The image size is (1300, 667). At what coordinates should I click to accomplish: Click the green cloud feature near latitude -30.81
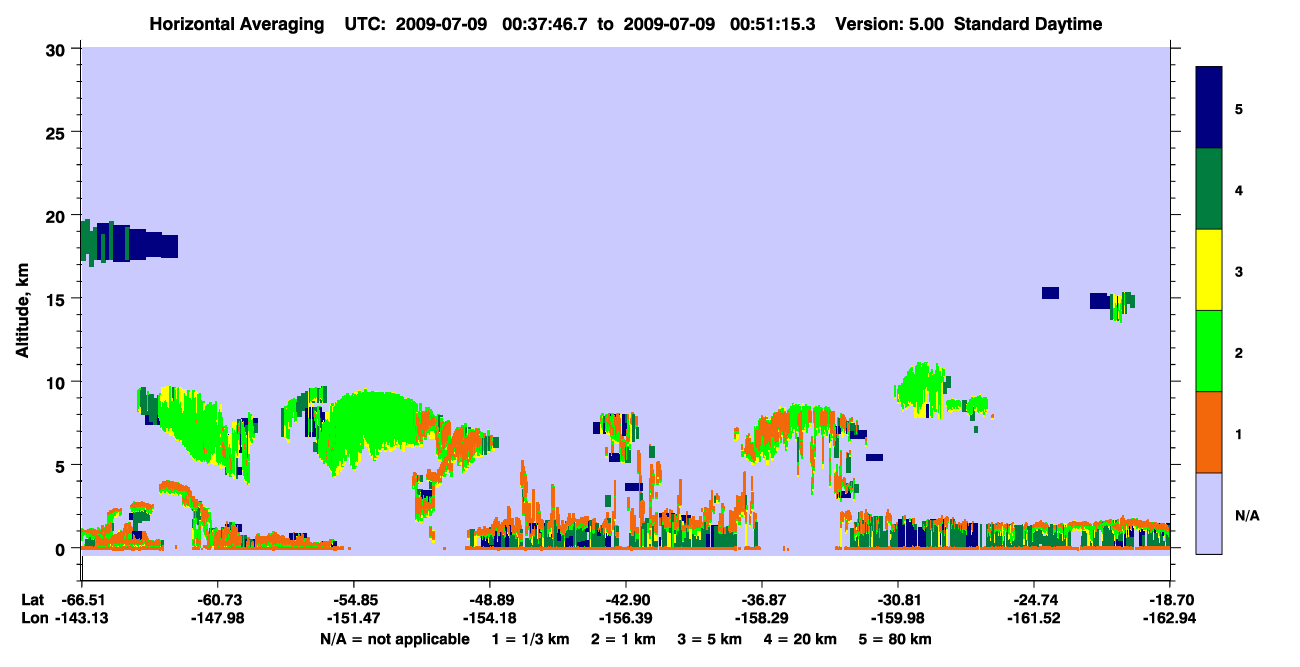pos(924,388)
